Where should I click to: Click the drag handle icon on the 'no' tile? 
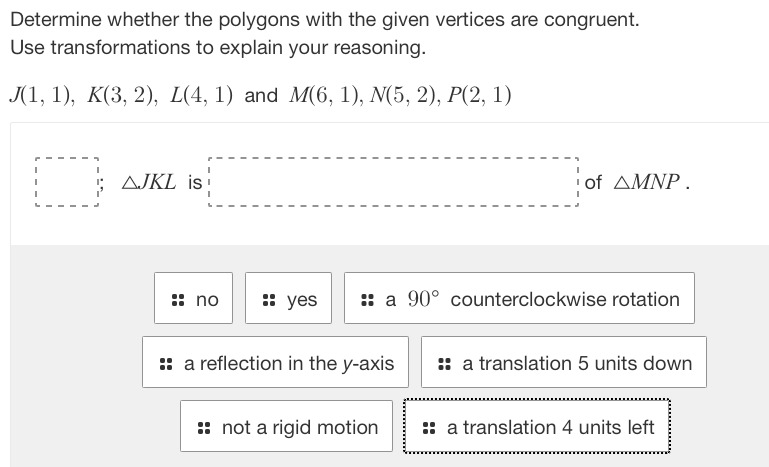point(178,300)
